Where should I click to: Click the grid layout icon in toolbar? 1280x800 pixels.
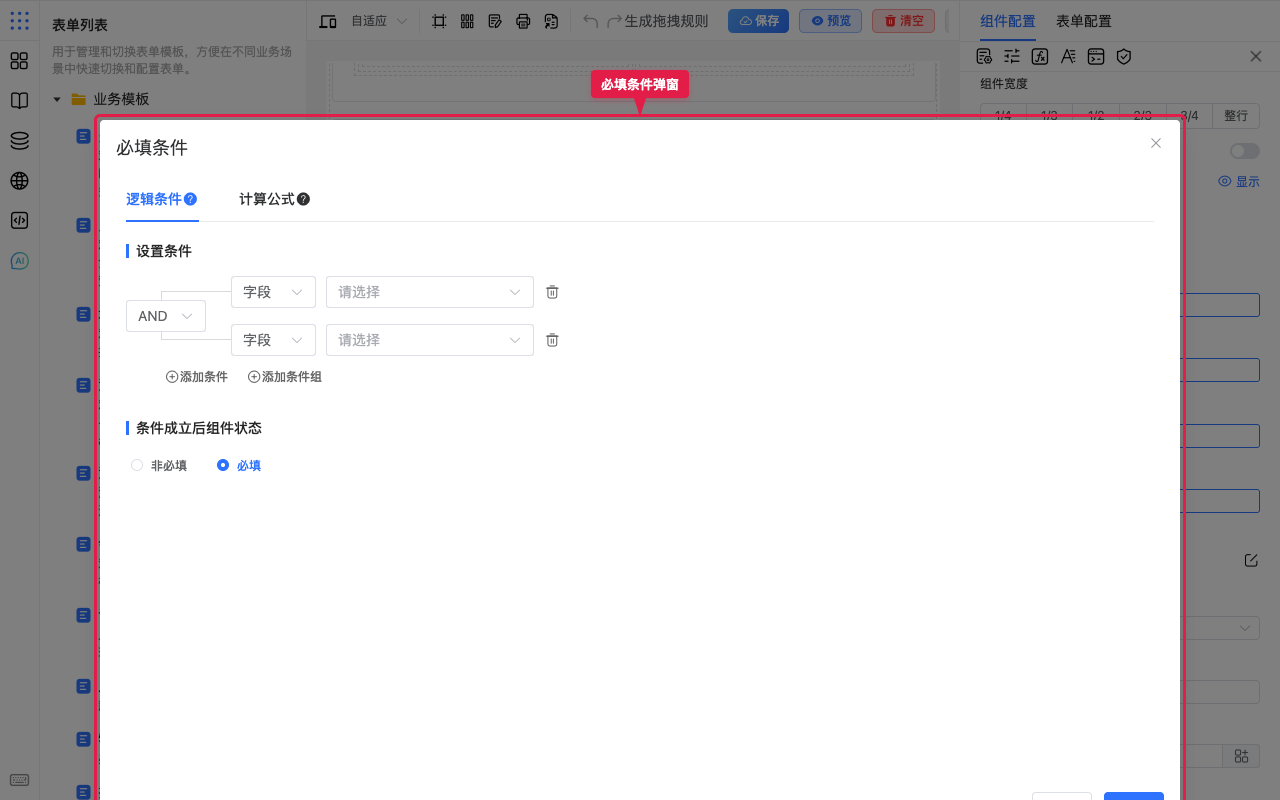point(467,21)
